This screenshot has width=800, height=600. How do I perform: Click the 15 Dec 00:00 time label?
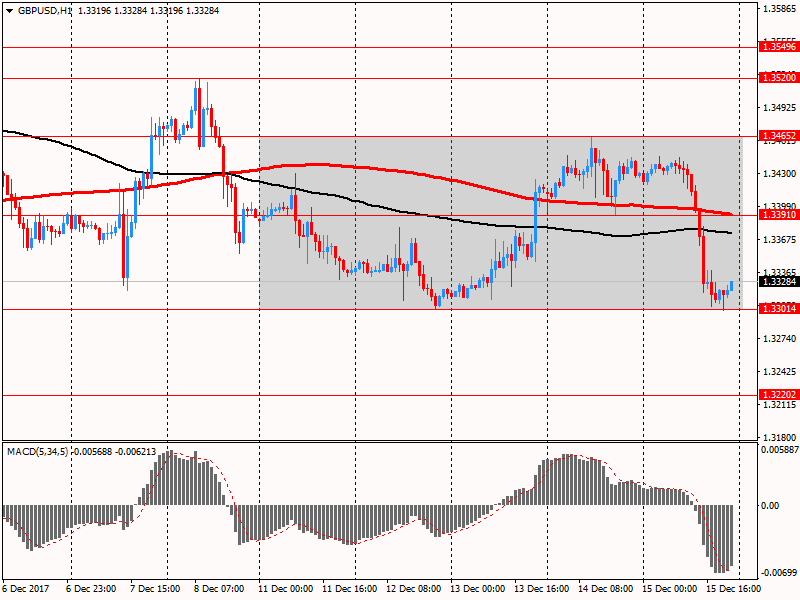click(669, 589)
